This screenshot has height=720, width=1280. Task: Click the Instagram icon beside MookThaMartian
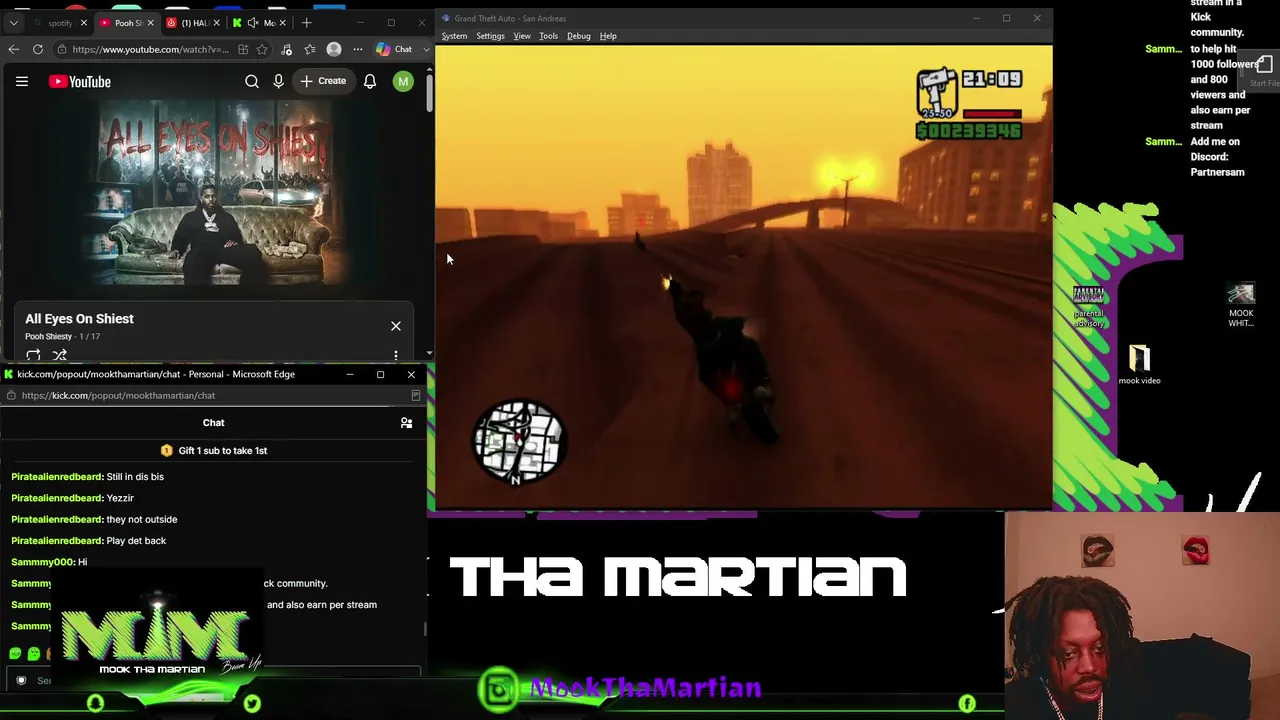498,688
